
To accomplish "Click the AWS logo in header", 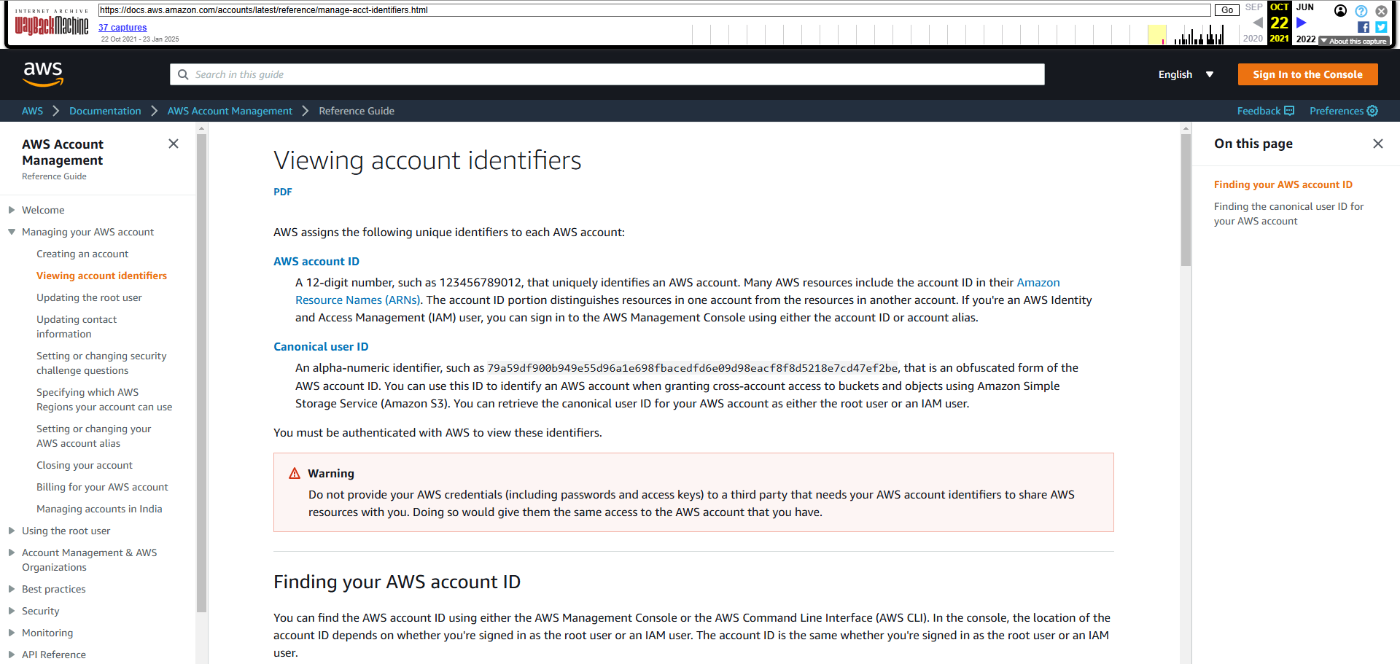I will coord(43,74).
